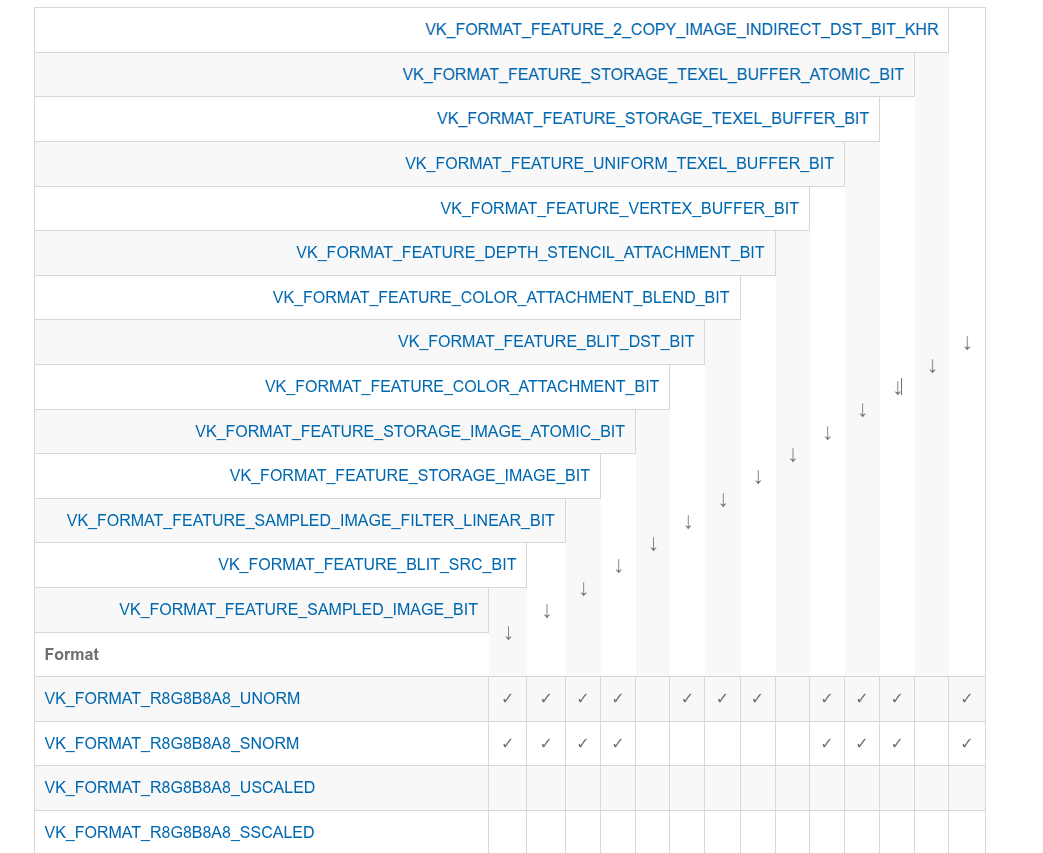Follow the VK_FORMAT_FEATURE_SAMPLED_IMAGE_FILTER_LINEAR_BIT link
The width and height of the screenshot is (1043, 853).
click(x=311, y=520)
